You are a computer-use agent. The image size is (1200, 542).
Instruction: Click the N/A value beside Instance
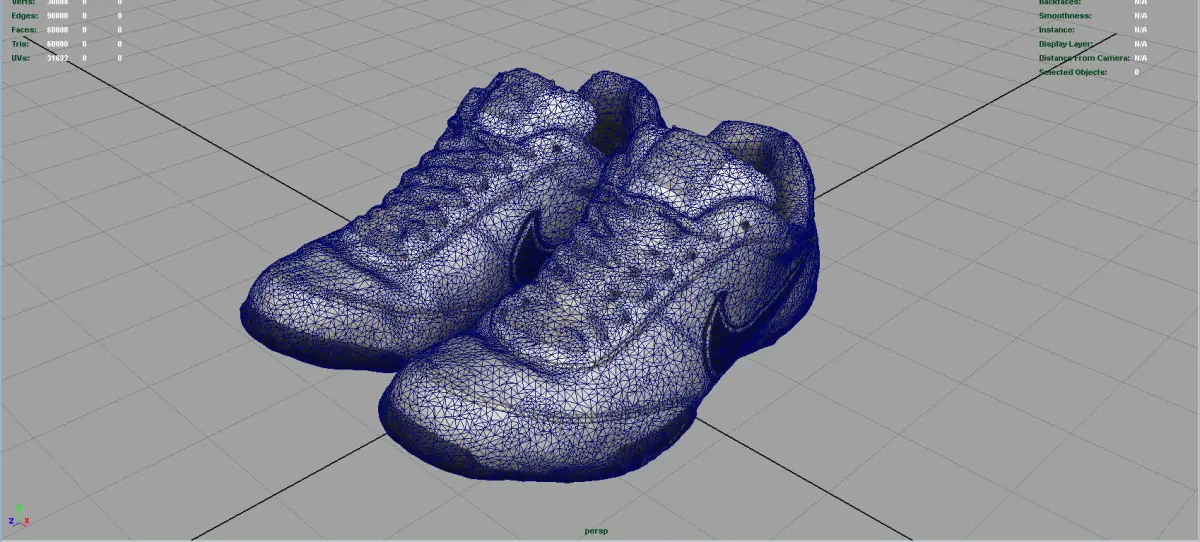click(1141, 30)
